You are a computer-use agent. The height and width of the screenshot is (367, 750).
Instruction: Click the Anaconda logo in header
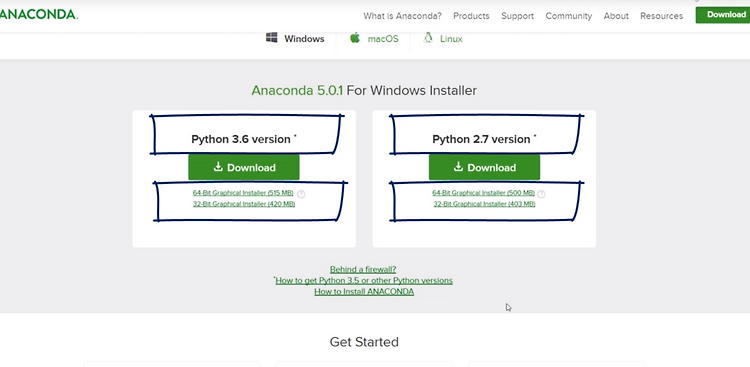click(x=39, y=15)
